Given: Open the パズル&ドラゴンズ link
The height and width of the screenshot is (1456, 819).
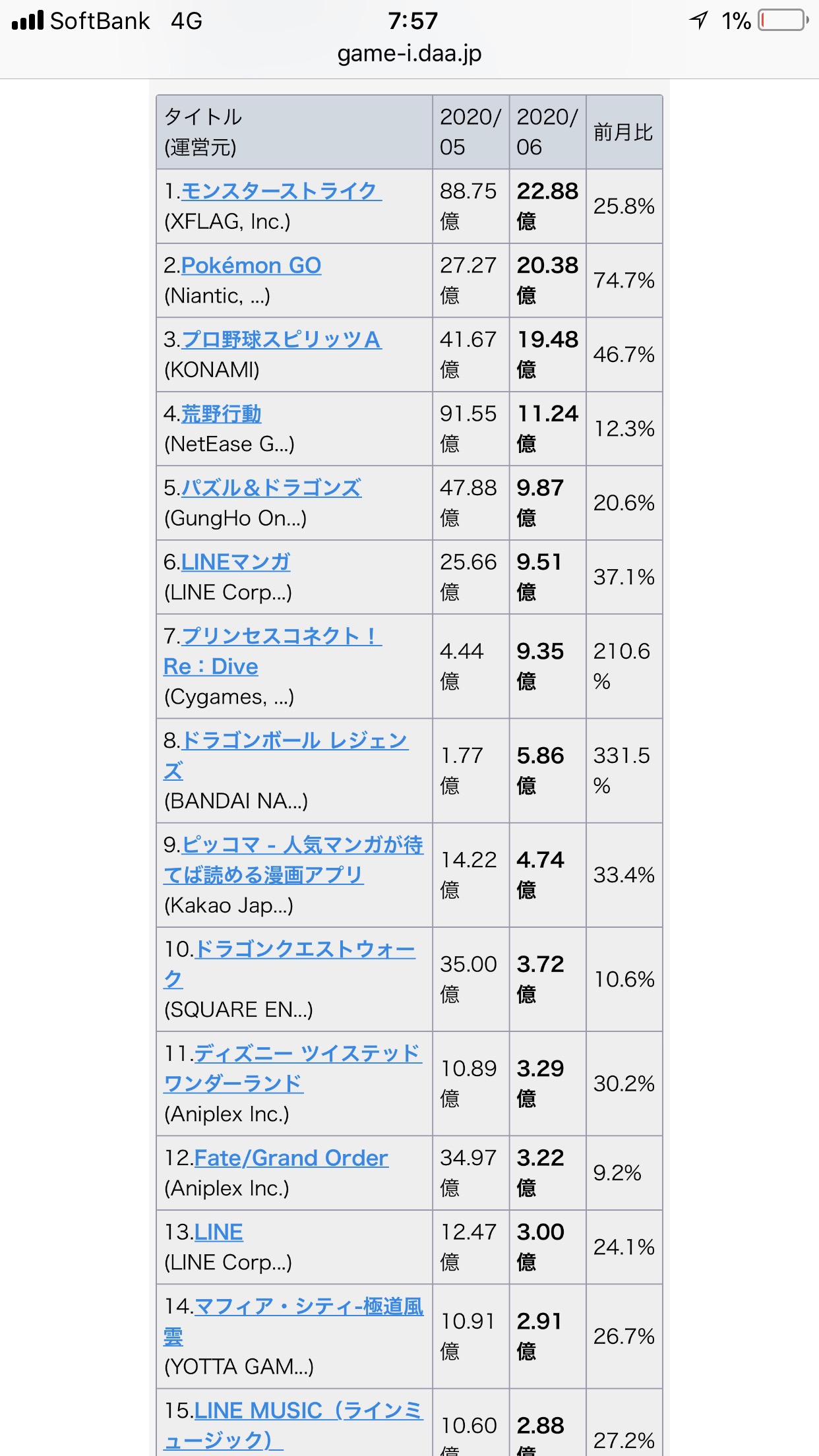Looking at the screenshot, I should (272, 488).
